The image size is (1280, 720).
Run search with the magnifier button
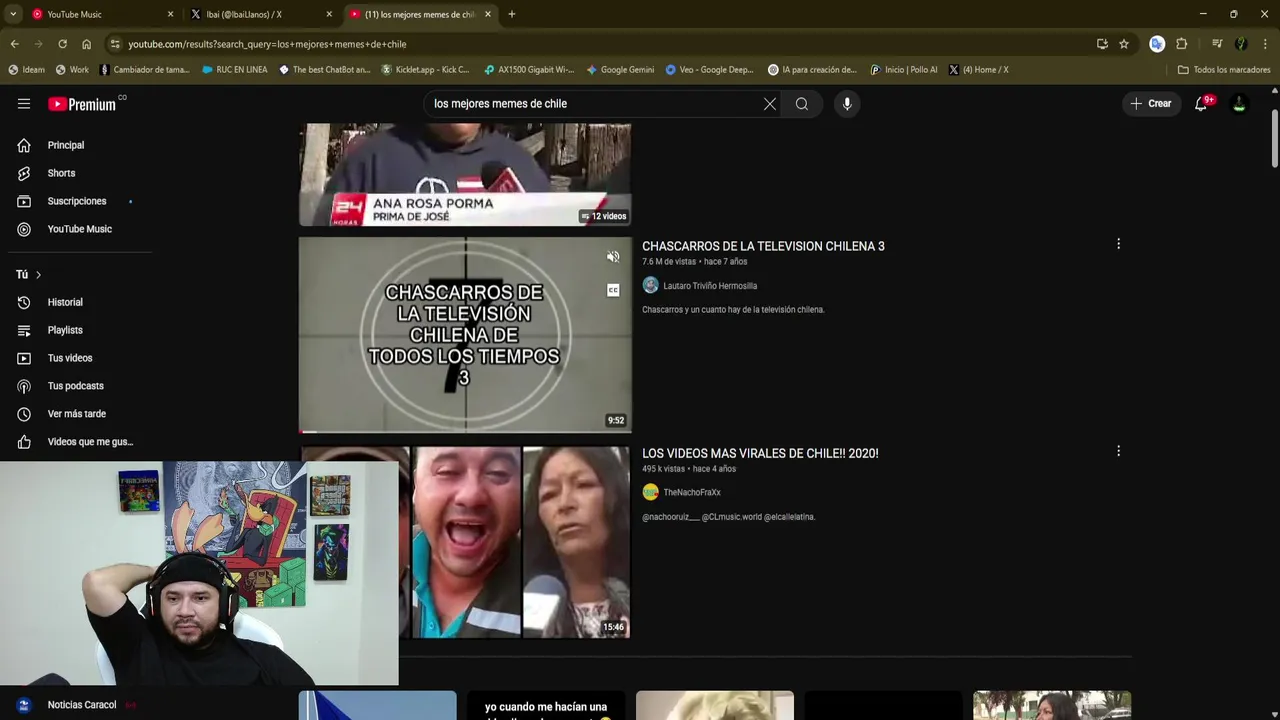(802, 104)
